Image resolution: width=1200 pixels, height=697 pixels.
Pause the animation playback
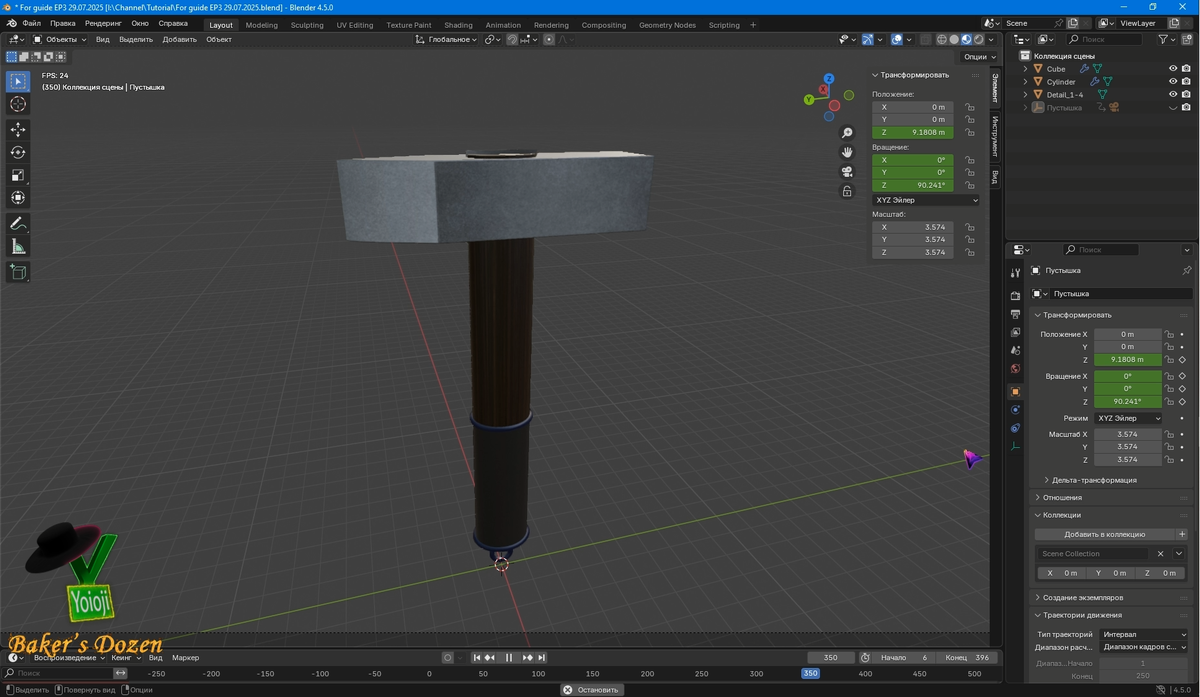pyautogui.click(x=509, y=657)
